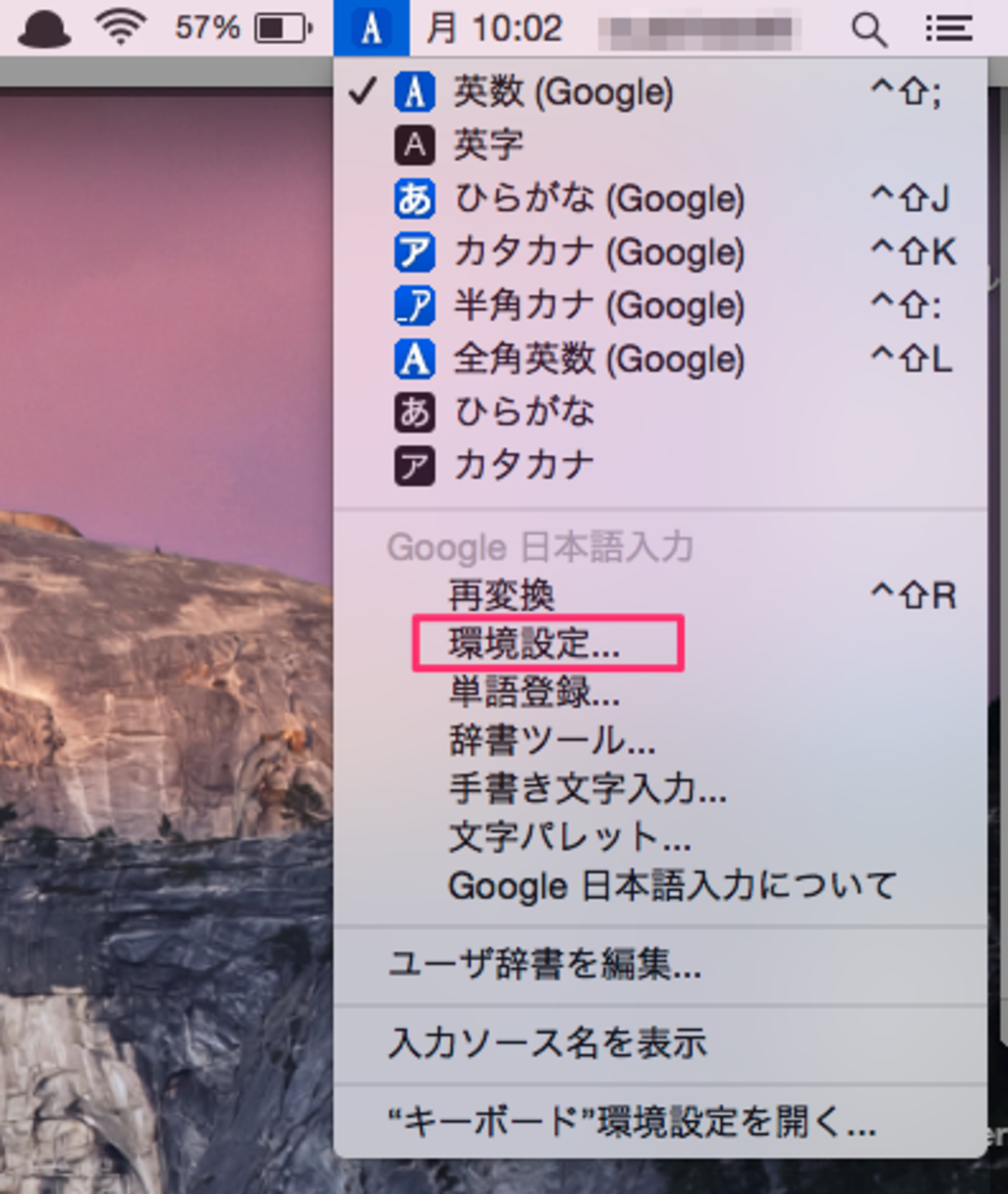
Task: Open the Wi-Fi status menu
Action: (x=120, y=28)
